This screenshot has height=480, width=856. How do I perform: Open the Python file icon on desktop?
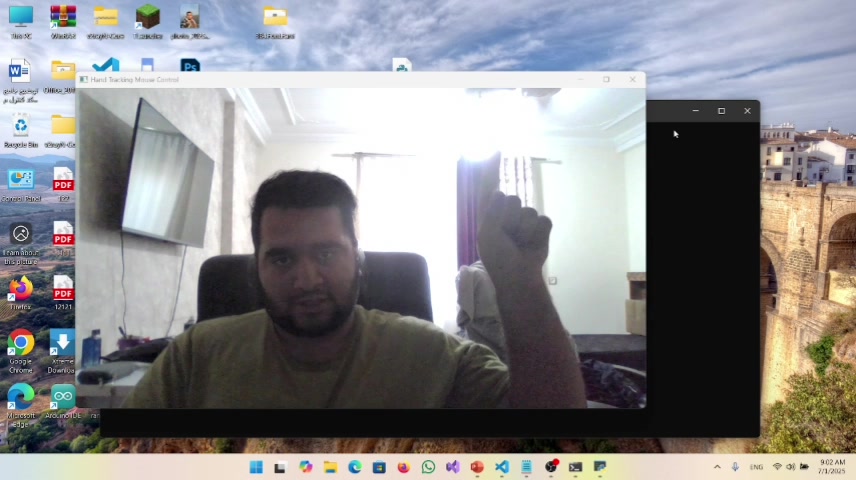[x=402, y=66]
